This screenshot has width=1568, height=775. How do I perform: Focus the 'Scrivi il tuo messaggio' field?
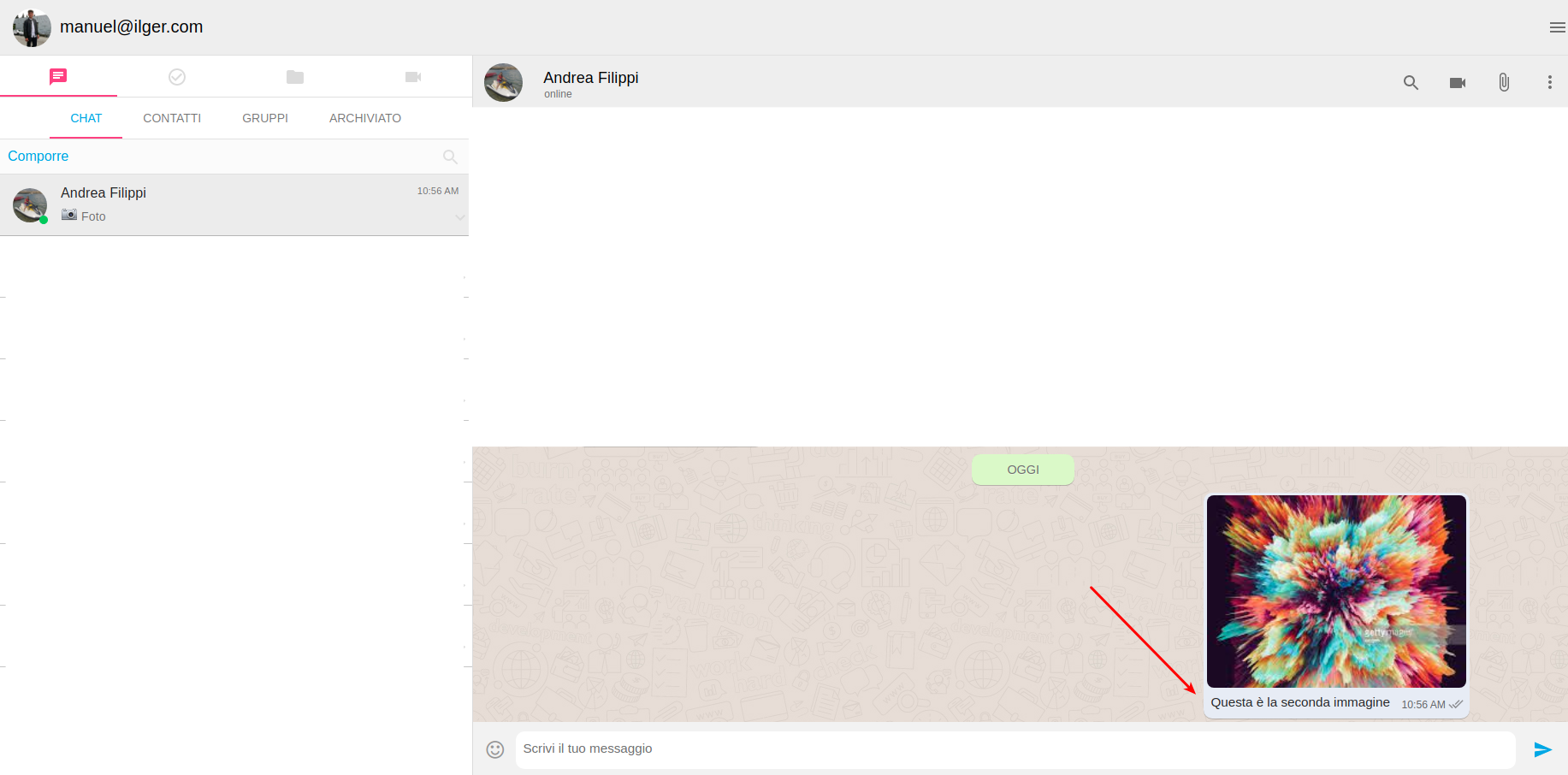tap(1015, 749)
